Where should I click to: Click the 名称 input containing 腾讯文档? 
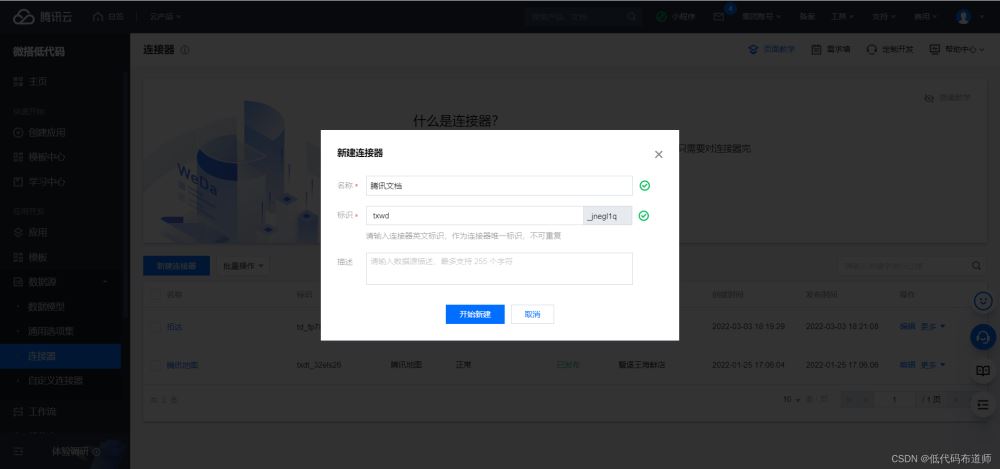pyautogui.click(x=499, y=186)
